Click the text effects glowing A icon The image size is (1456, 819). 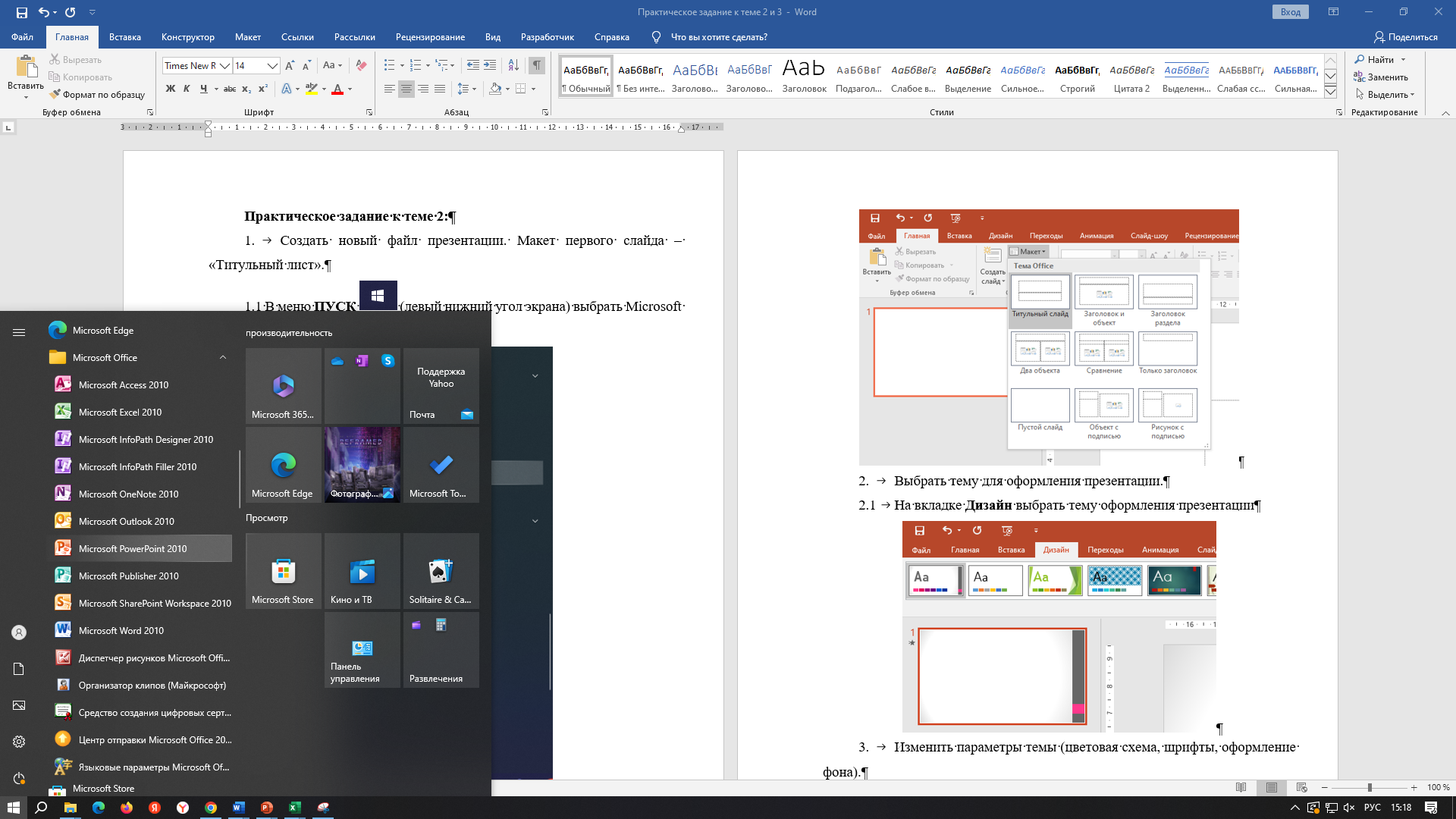tap(287, 89)
